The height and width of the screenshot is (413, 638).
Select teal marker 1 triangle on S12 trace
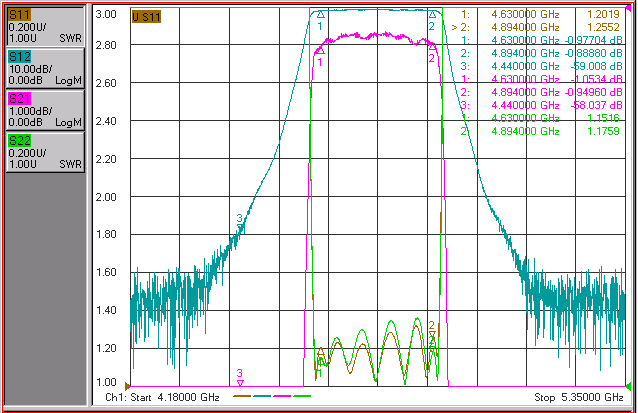coord(321,15)
